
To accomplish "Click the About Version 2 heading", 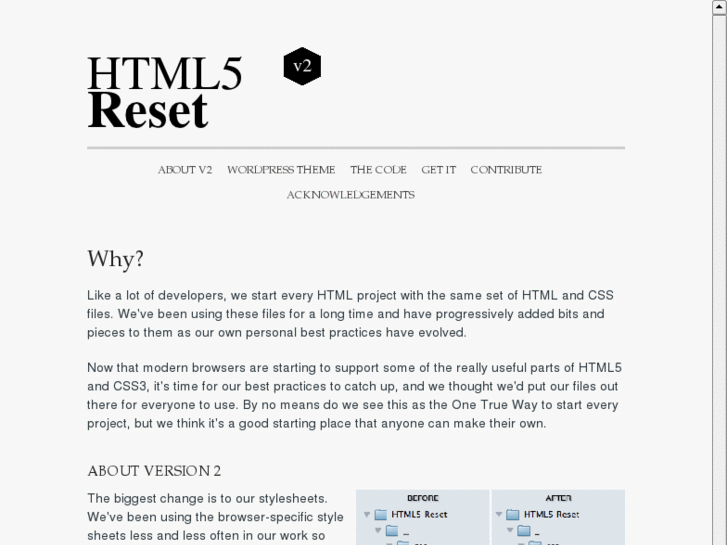I will [154, 471].
